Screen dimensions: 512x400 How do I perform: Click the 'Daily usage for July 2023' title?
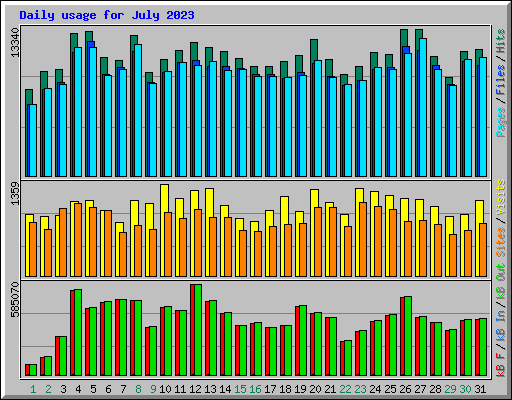pos(107,15)
